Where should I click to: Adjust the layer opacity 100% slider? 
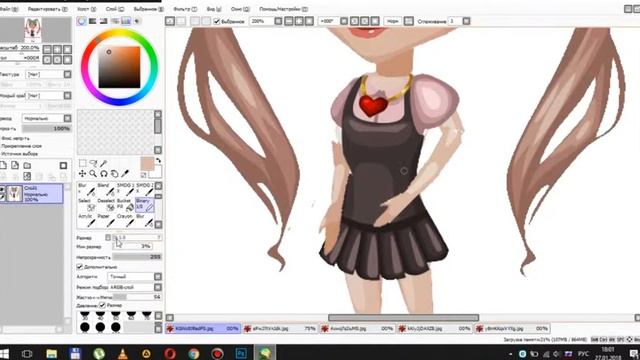pos(47,129)
